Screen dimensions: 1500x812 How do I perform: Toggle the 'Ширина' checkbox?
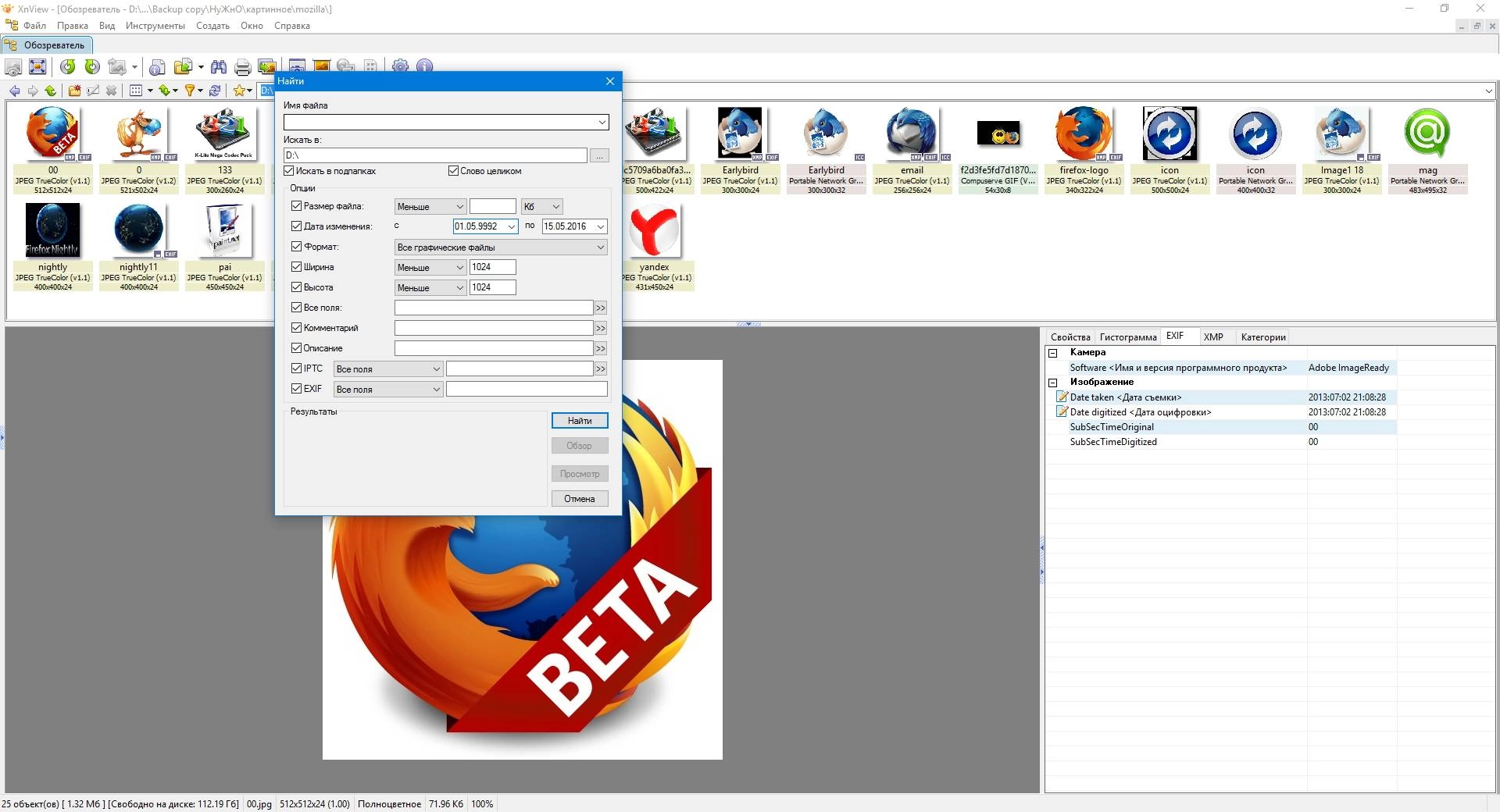tap(296, 267)
